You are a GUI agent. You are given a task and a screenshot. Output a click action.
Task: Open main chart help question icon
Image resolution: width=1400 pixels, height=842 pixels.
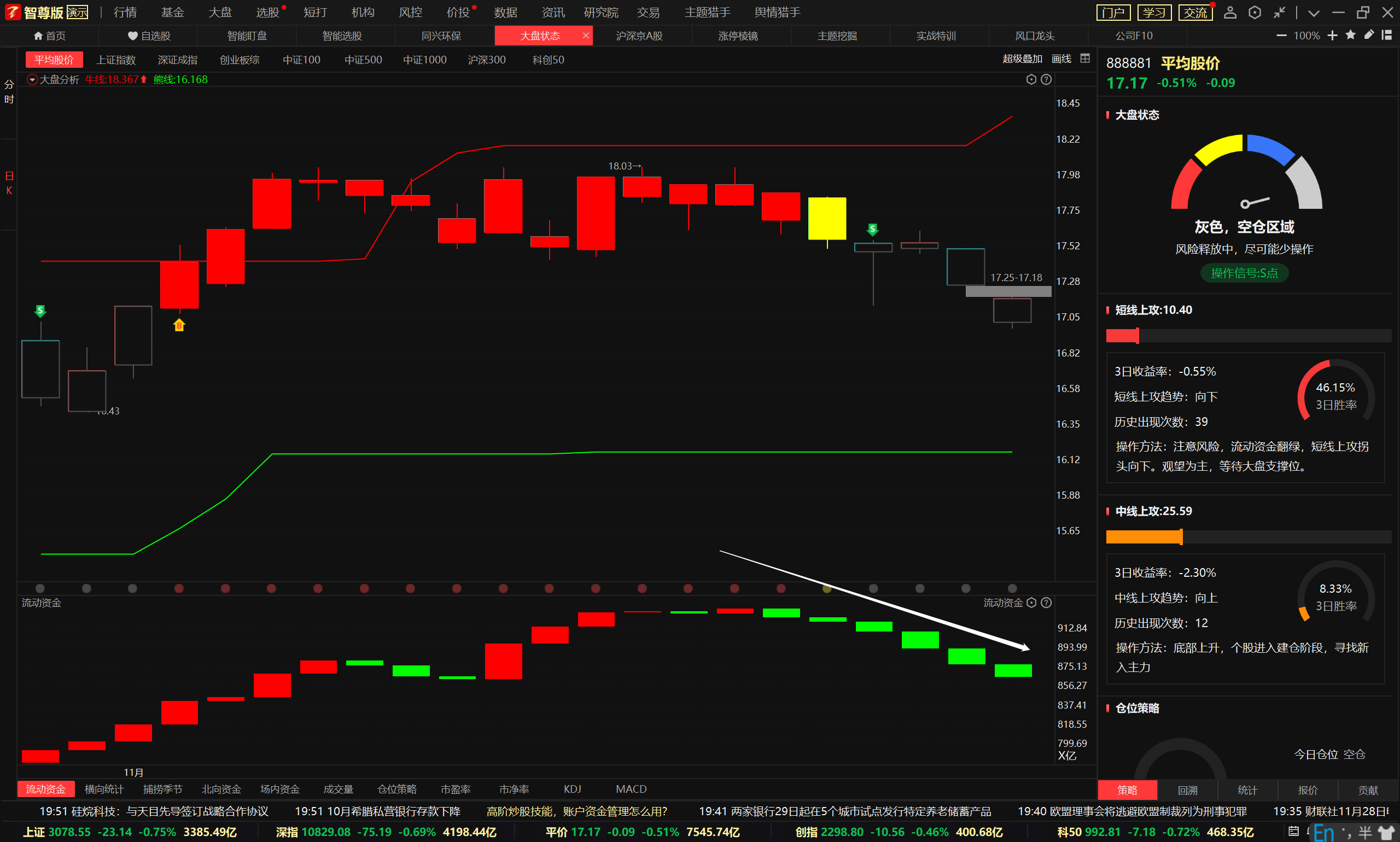click(x=1046, y=79)
